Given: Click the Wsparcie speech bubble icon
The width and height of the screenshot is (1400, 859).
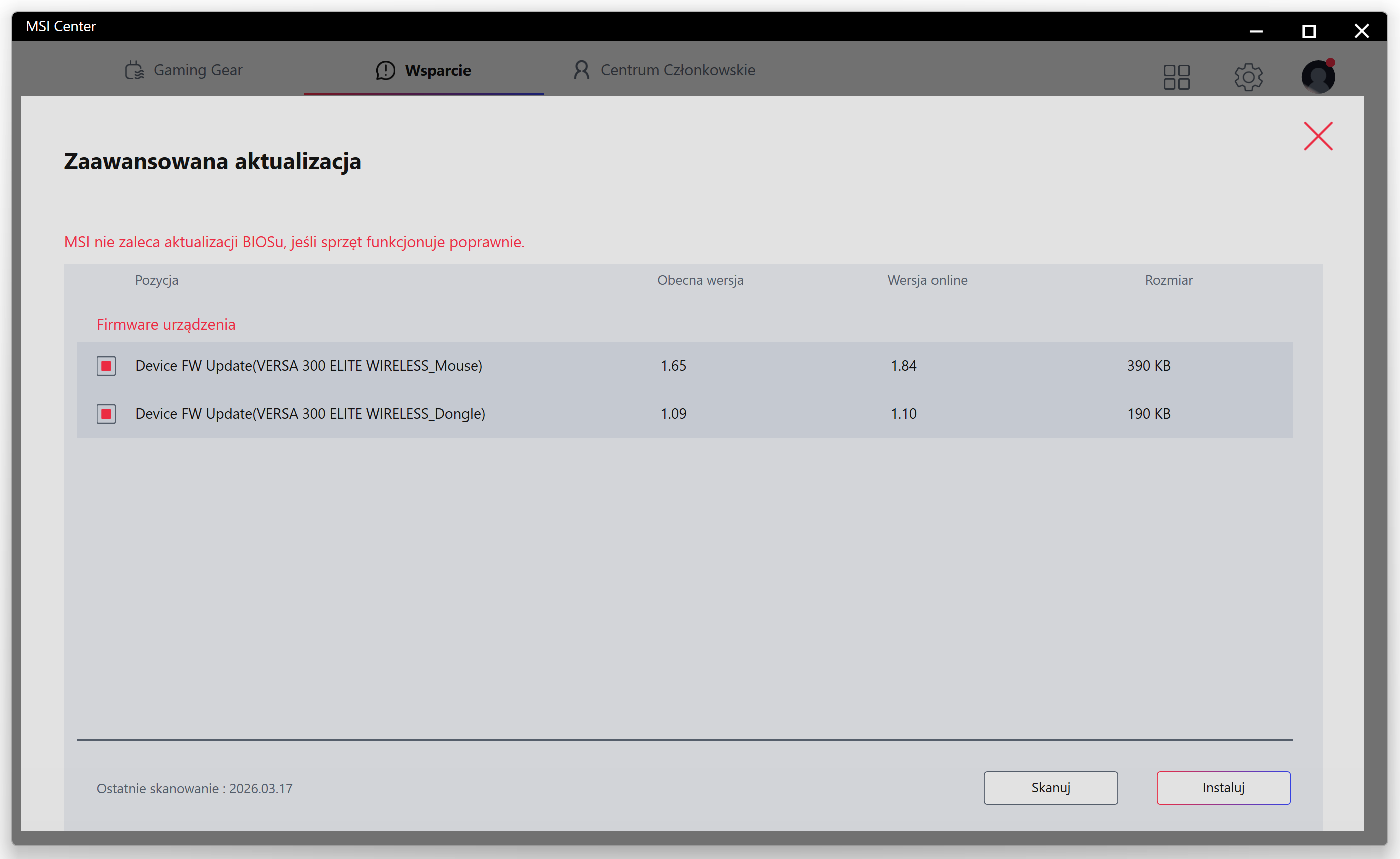Looking at the screenshot, I should click(385, 71).
